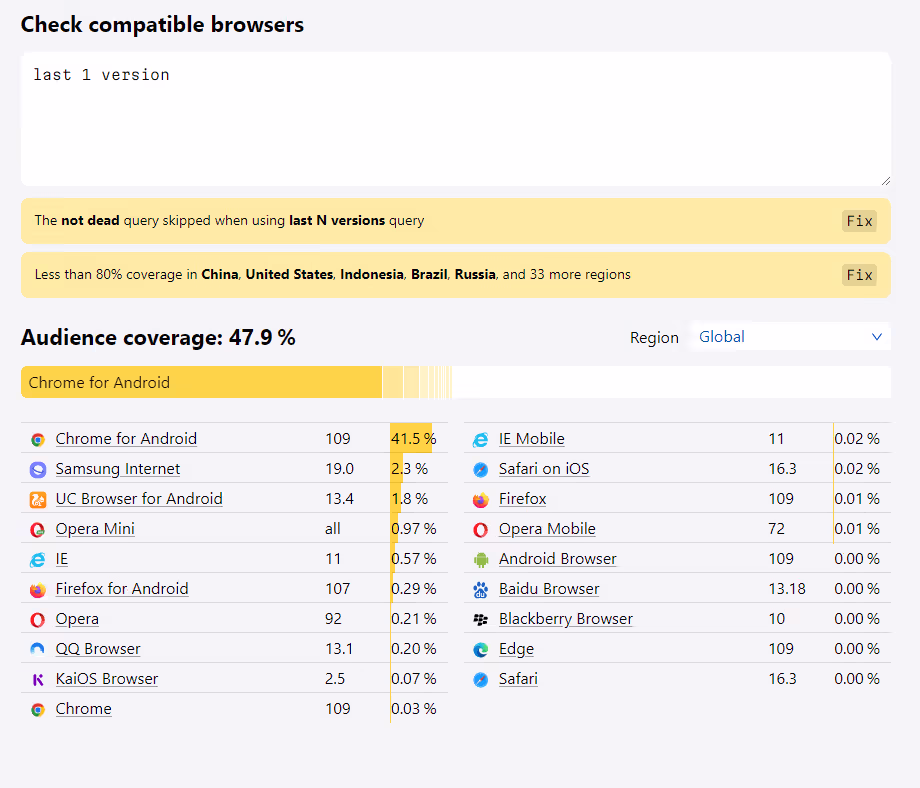Click the desktop Chrome icon with 0.03 %
This screenshot has height=788, width=920.
click(38, 709)
